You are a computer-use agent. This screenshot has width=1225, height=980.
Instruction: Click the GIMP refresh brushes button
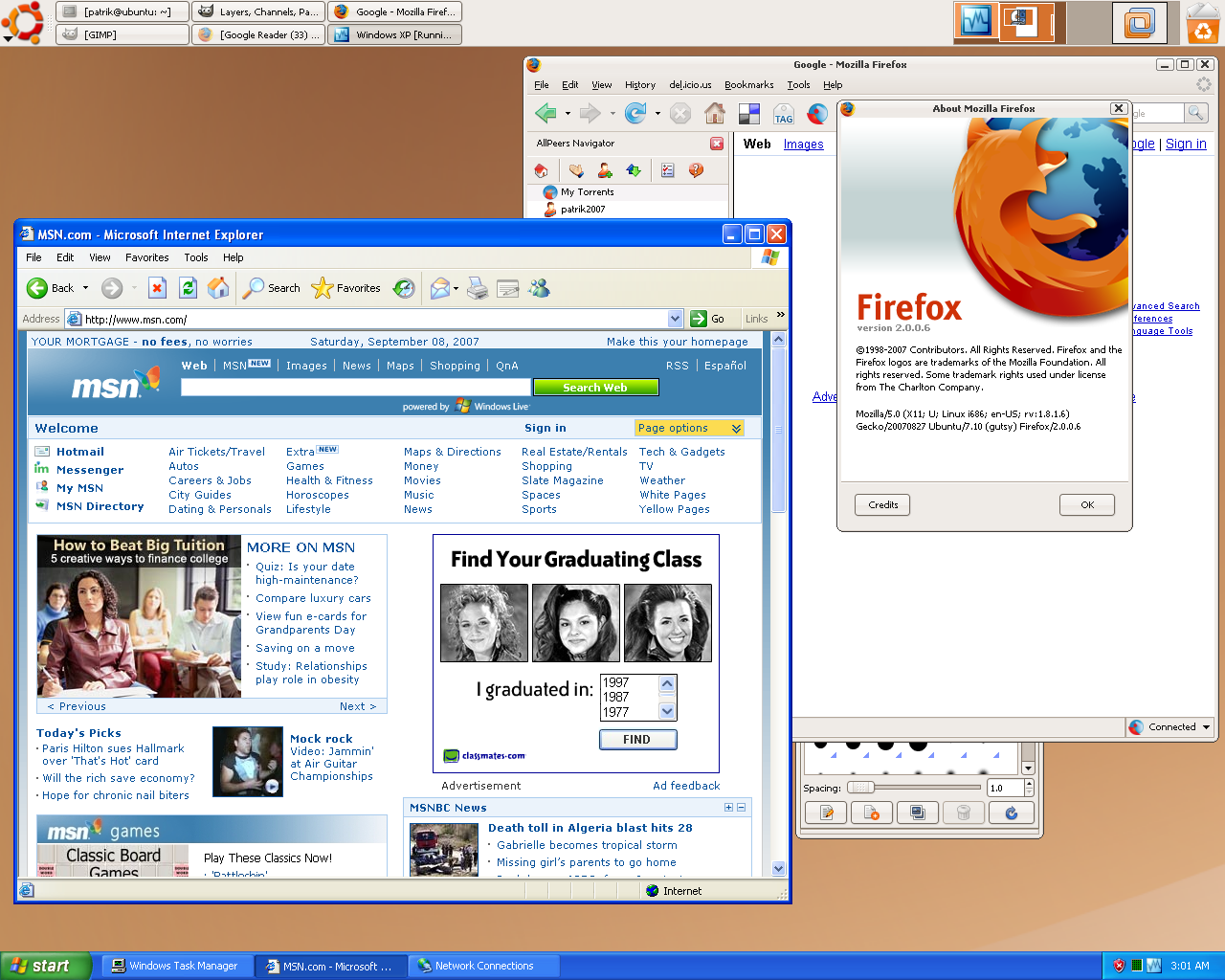click(x=1011, y=813)
